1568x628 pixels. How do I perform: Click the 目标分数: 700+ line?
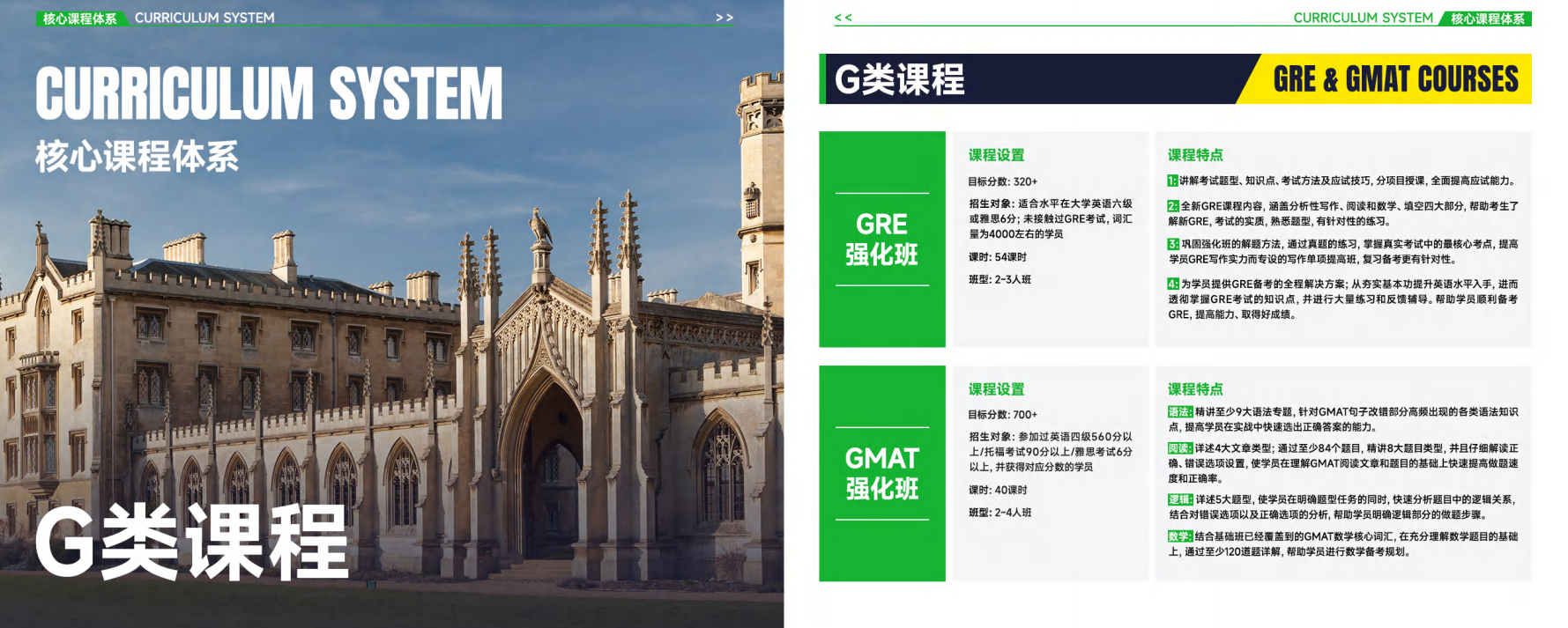1003,415
